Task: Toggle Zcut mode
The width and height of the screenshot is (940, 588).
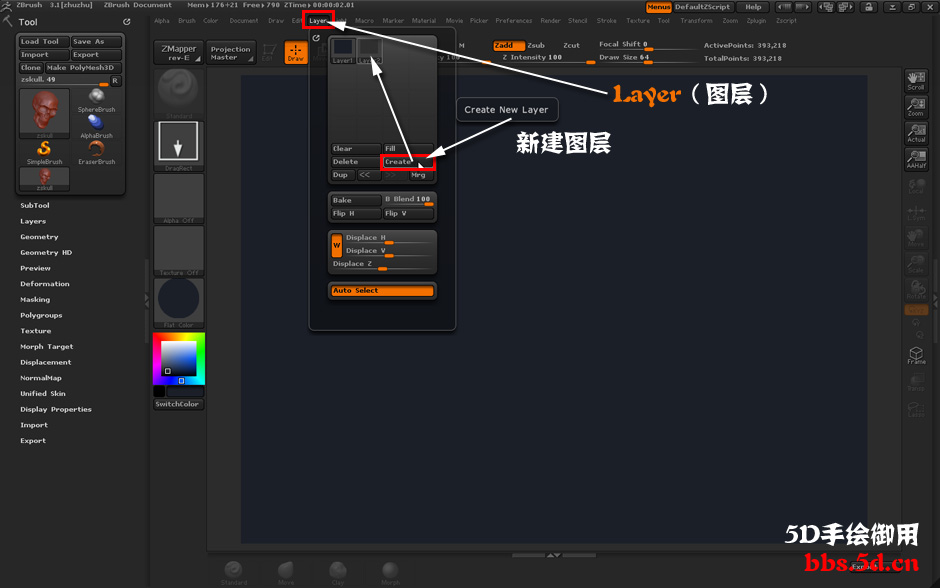Action: click(571, 46)
